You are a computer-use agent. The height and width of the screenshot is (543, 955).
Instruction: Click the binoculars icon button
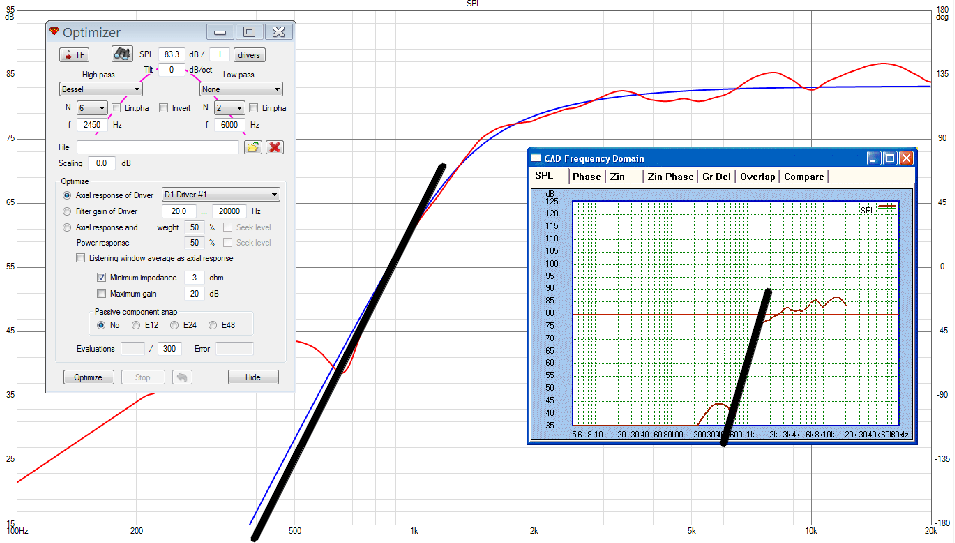tap(122, 54)
